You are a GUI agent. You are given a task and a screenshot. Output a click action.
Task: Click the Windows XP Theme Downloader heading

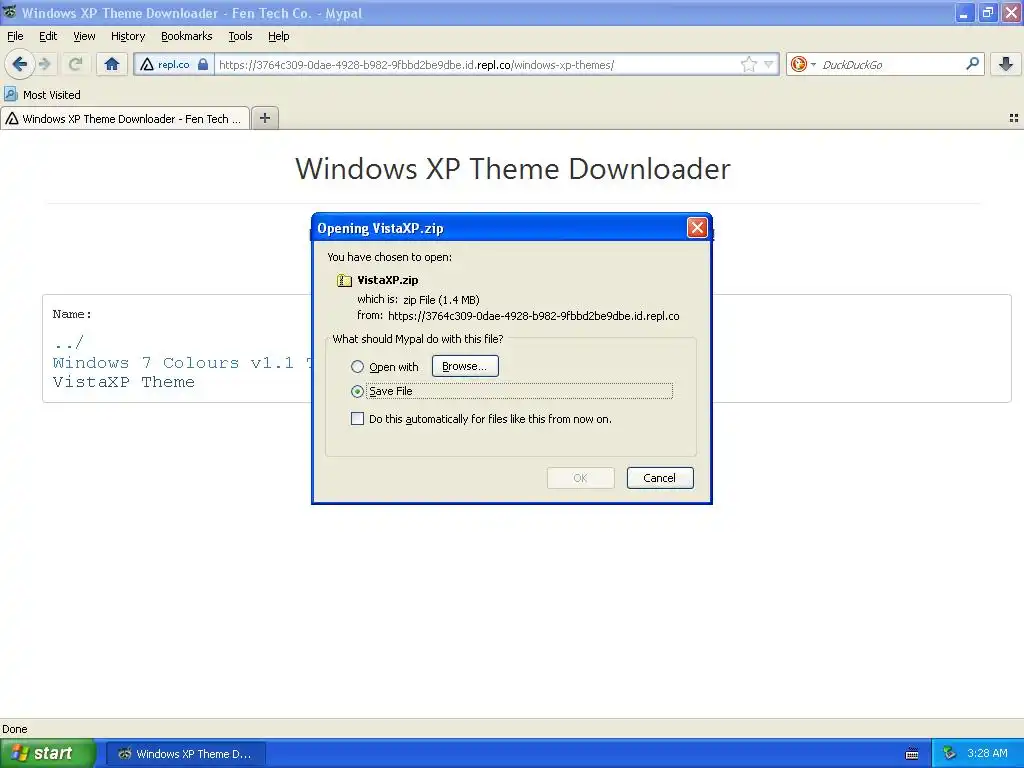point(513,168)
